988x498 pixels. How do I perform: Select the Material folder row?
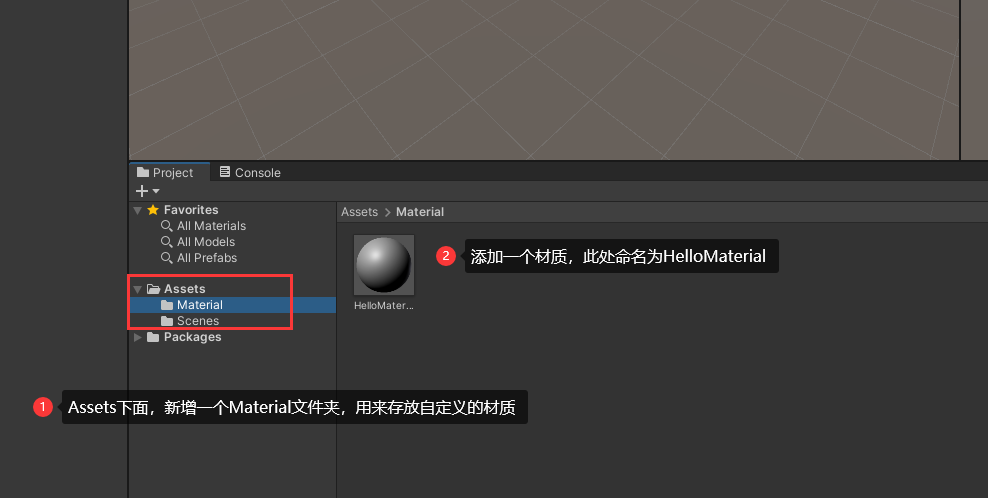pyautogui.click(x=232, y=305)
